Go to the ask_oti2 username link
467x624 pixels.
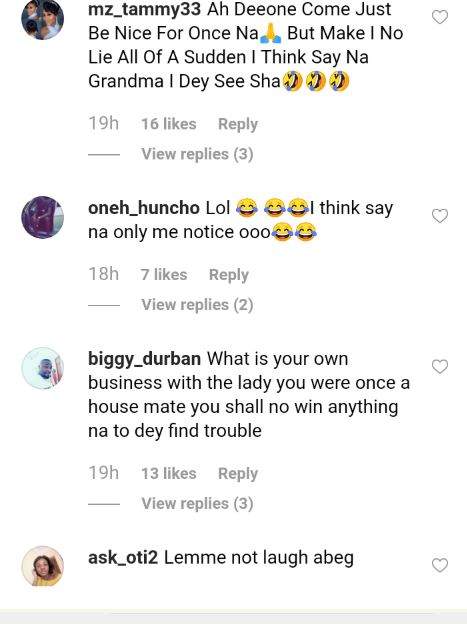coord(123,558)
